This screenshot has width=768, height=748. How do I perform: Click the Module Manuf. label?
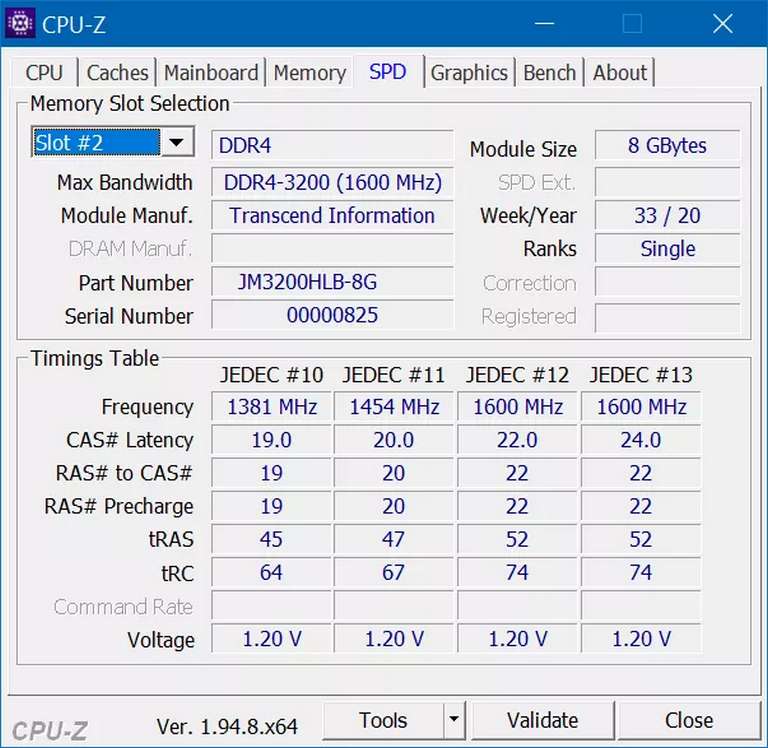(x=127, y=216)
